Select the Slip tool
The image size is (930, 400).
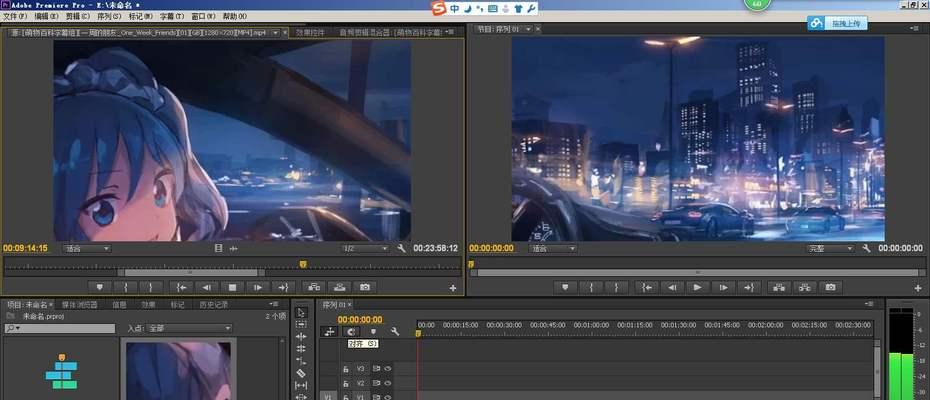click(x=301, y=385)
